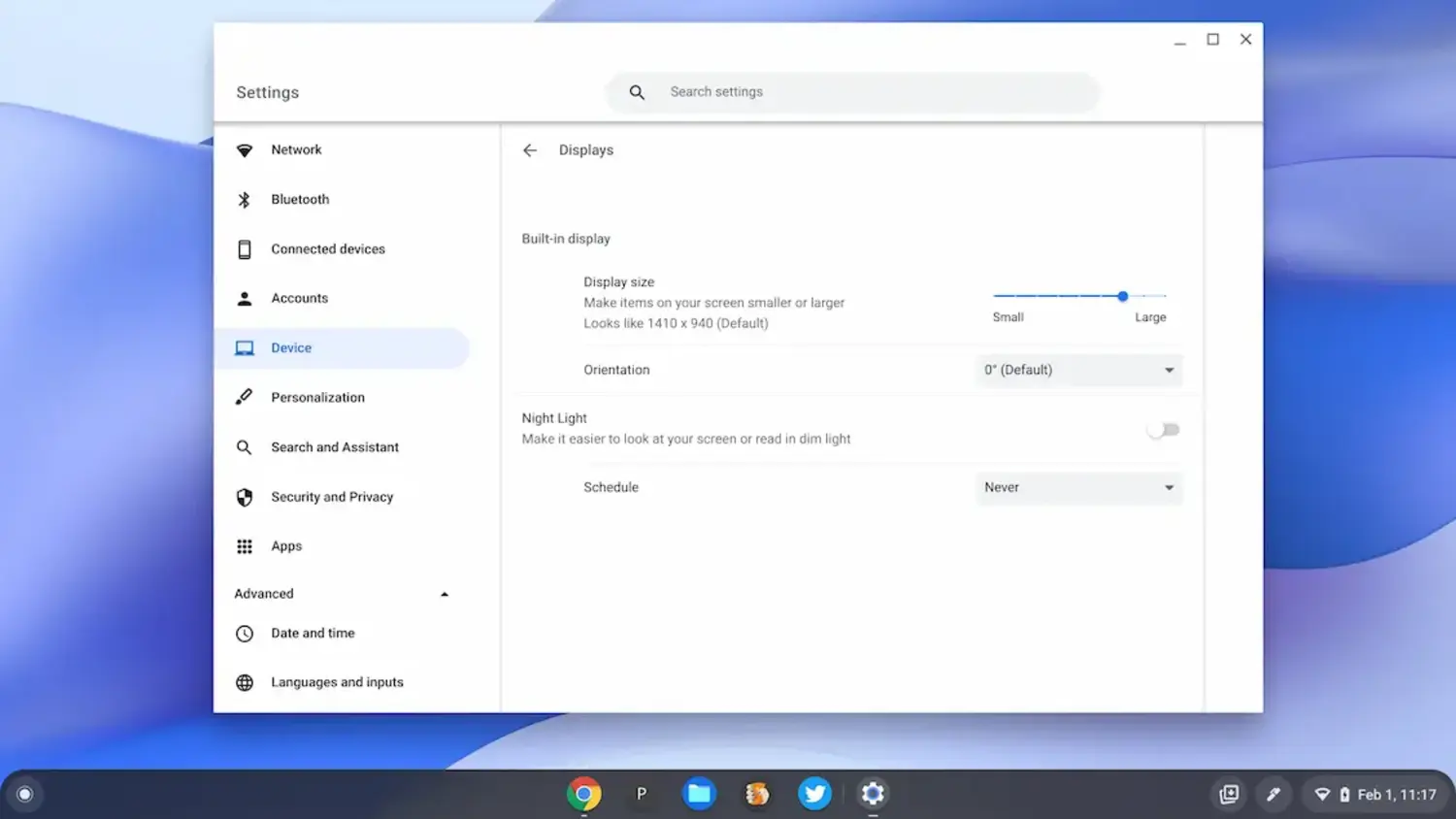Click the shelf wifi status icon
Screen dimensions: 1456x819
1322,795
